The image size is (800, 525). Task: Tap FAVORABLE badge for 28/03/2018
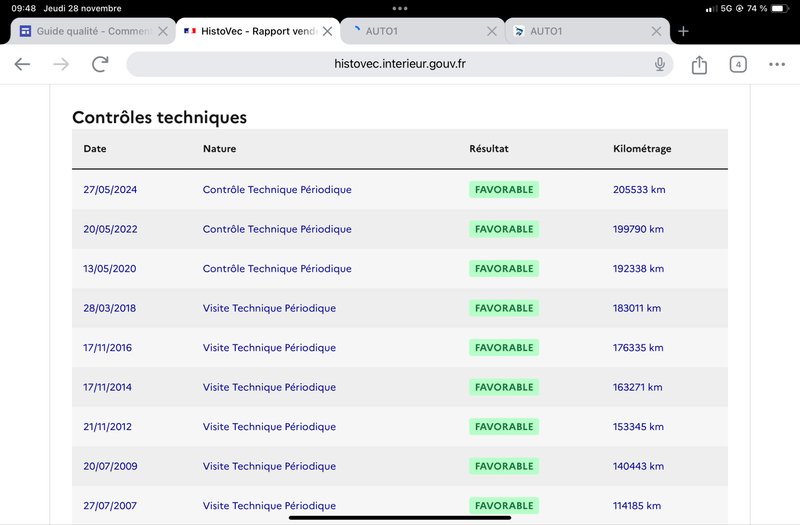pyautogui.click(x=504, y=308)
